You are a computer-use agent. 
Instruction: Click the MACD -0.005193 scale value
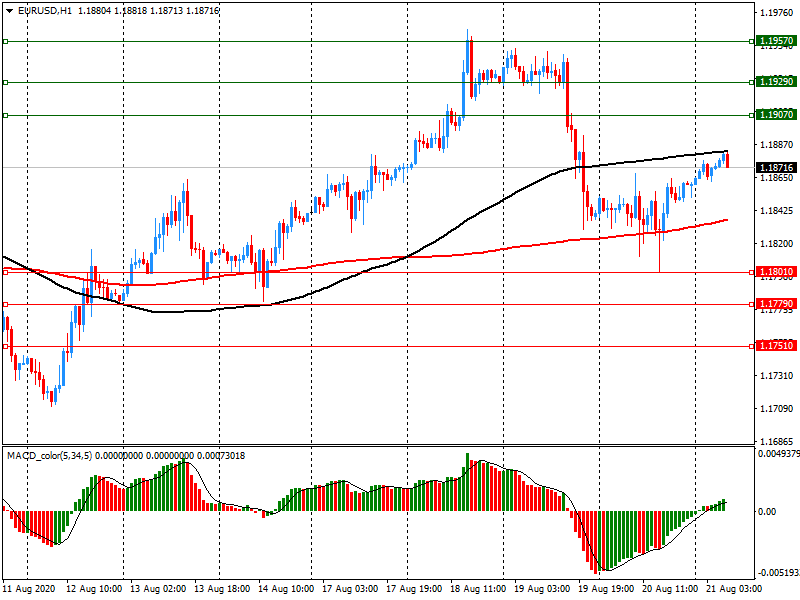click(779, 572)
